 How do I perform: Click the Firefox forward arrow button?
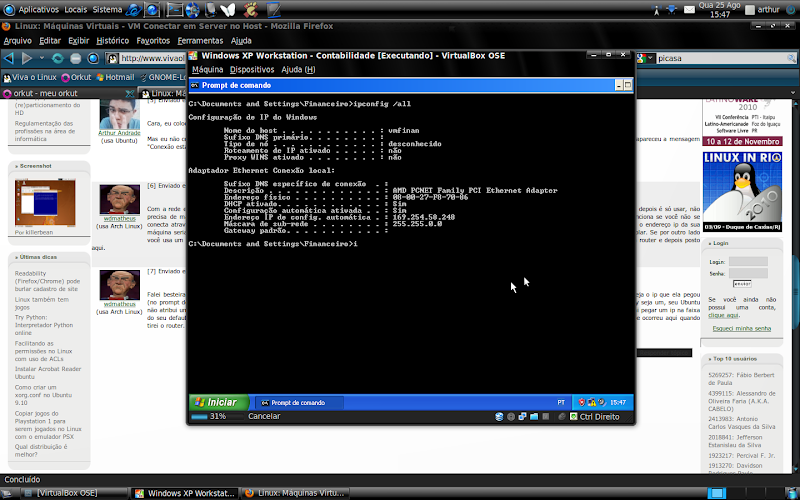tap(27, 58)
